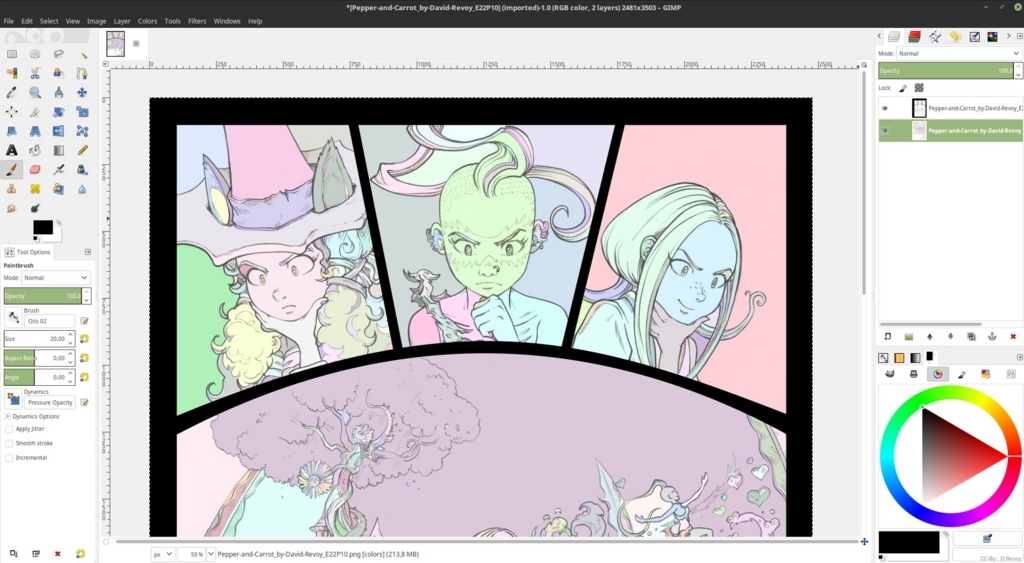Screen dimensions: 1024x563
Task: Enable Smooth stroke checkbox
Action: point(9,443)
